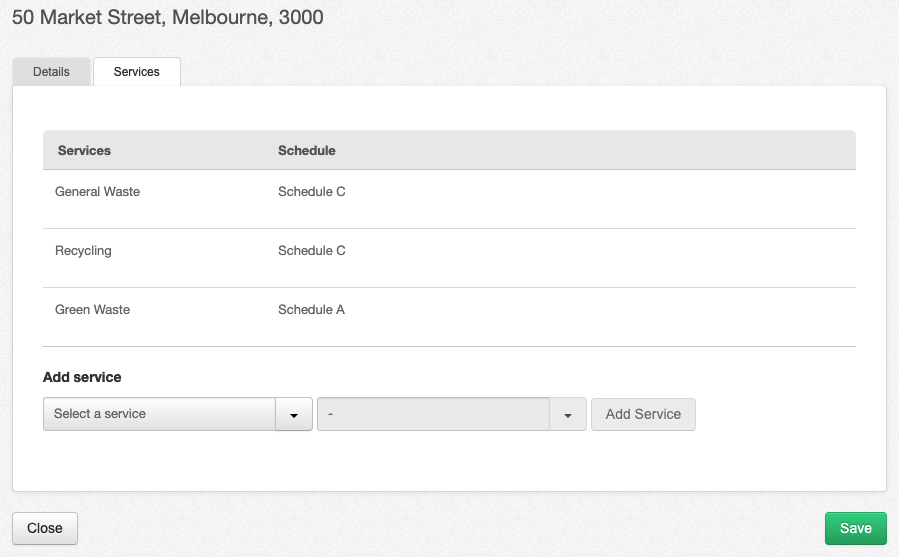Click the arrow on the schedule dropdown
This screenshot has height=557, width=899.
click(x=568, y=414)
